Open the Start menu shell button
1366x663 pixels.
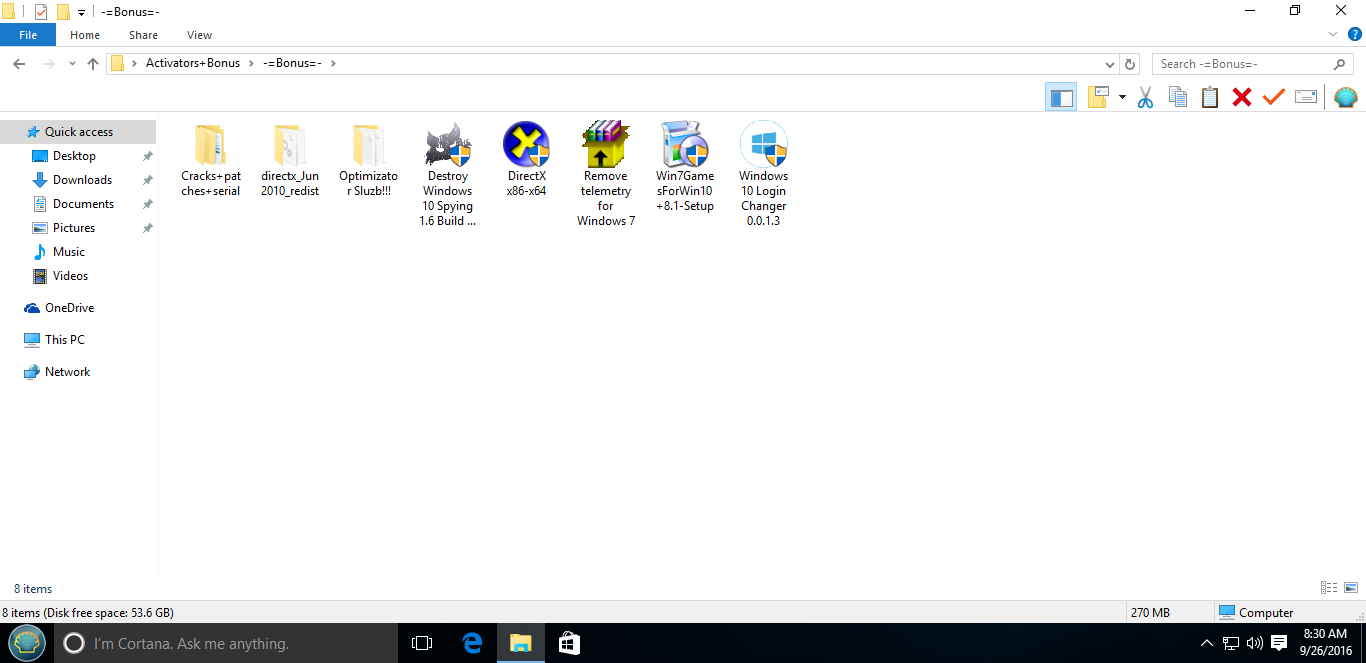pyautogui.click(x=27, y=643)
